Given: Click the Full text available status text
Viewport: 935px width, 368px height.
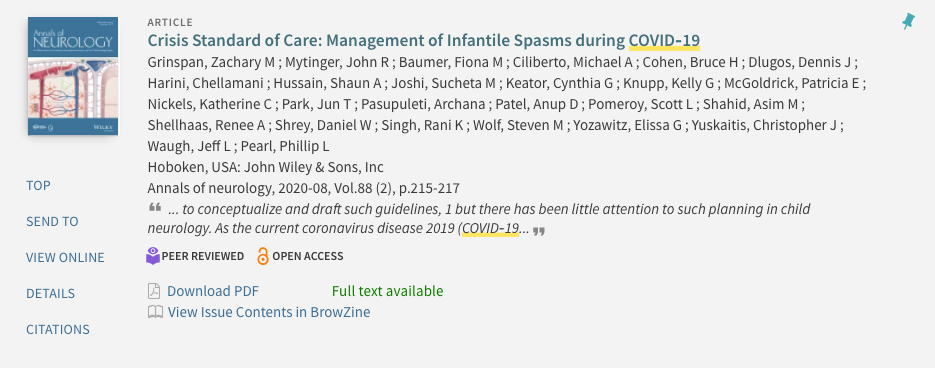Looking at the screenshot, I should tap(388, 291).
